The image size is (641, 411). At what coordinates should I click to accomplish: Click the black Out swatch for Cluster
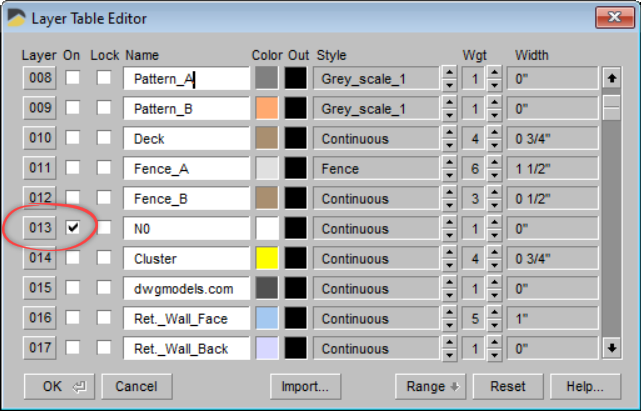coord(296,259)
